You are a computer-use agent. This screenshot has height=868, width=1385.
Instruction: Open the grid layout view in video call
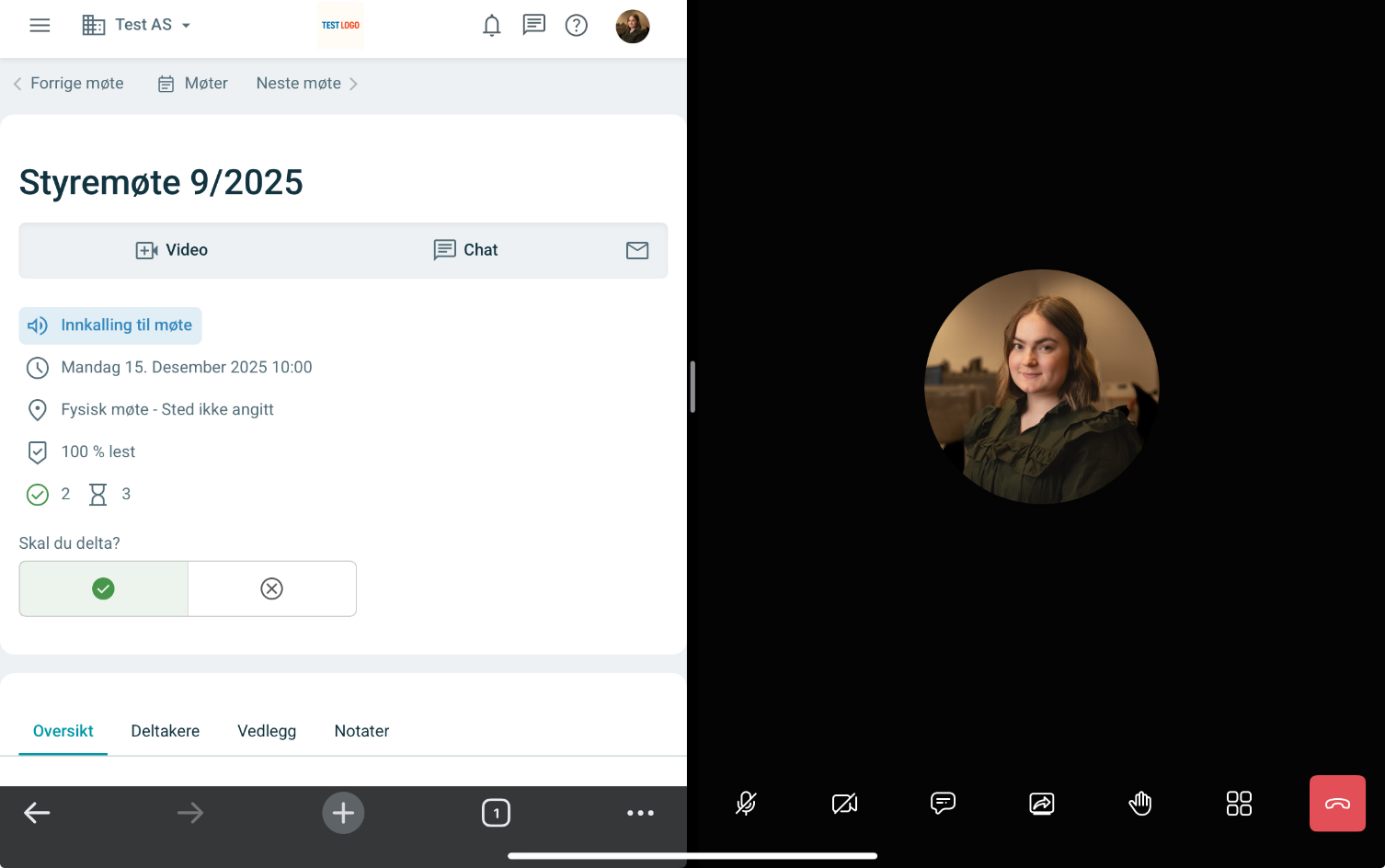[1239, 804]
